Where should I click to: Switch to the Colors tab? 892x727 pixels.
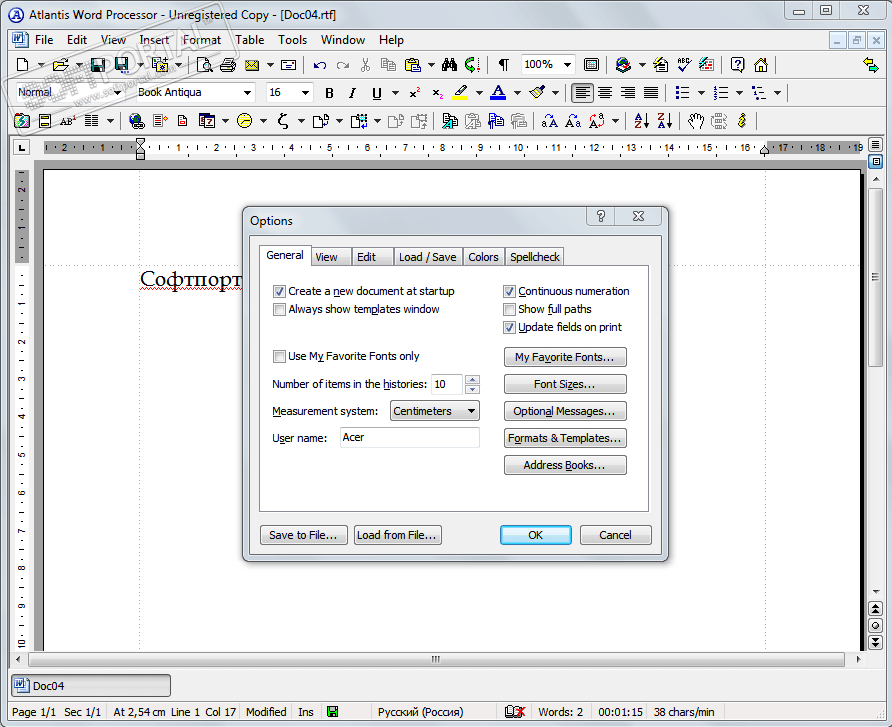click(x=483, y=257)
